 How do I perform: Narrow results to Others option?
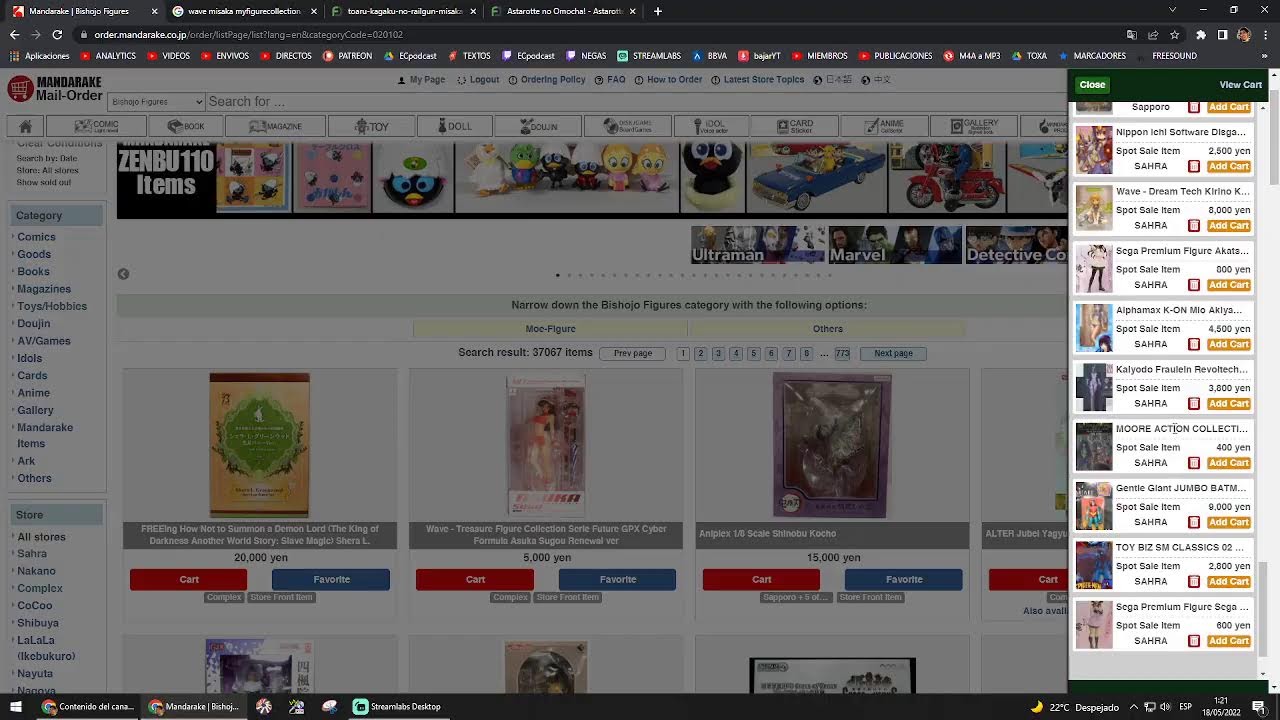(827, 328)
